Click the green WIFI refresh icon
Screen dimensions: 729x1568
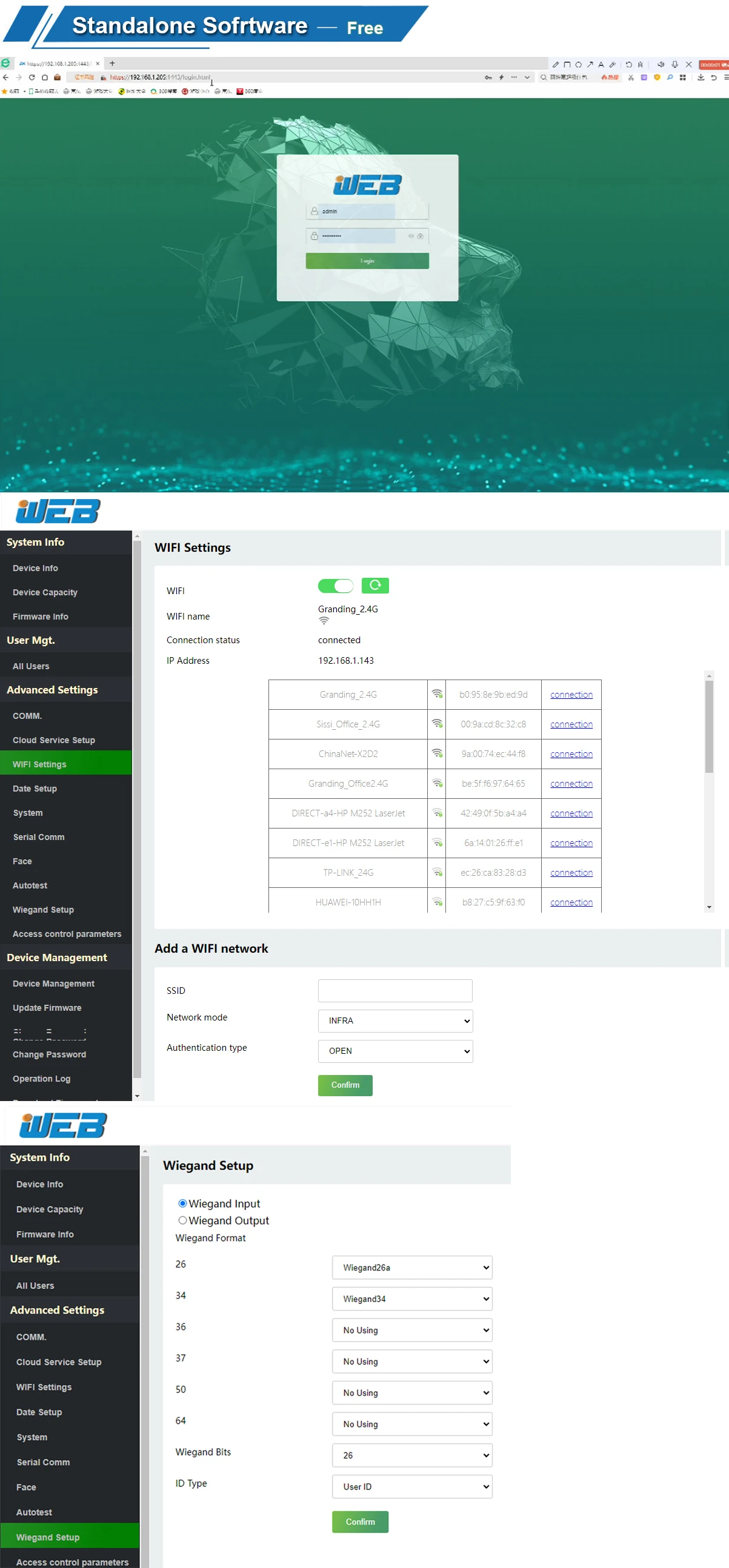pos(374,585)
